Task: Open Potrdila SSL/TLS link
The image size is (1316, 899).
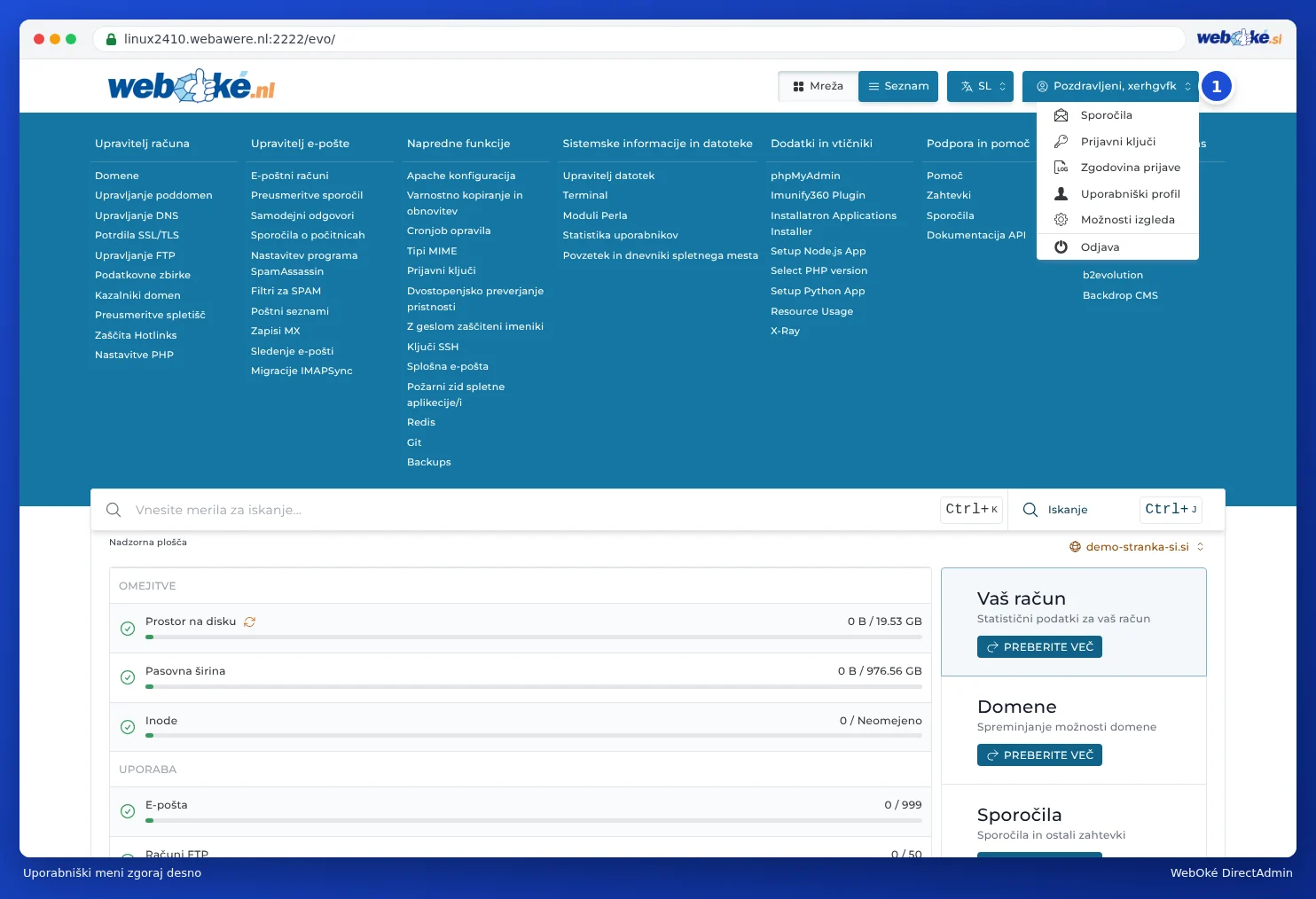Action: click(x=137, y=235)
